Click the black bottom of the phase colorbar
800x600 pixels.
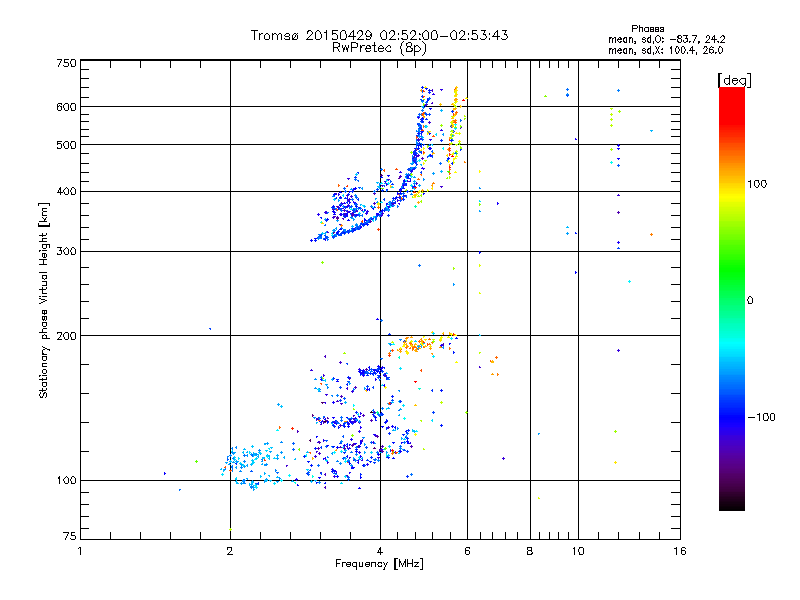click(732, 503)
